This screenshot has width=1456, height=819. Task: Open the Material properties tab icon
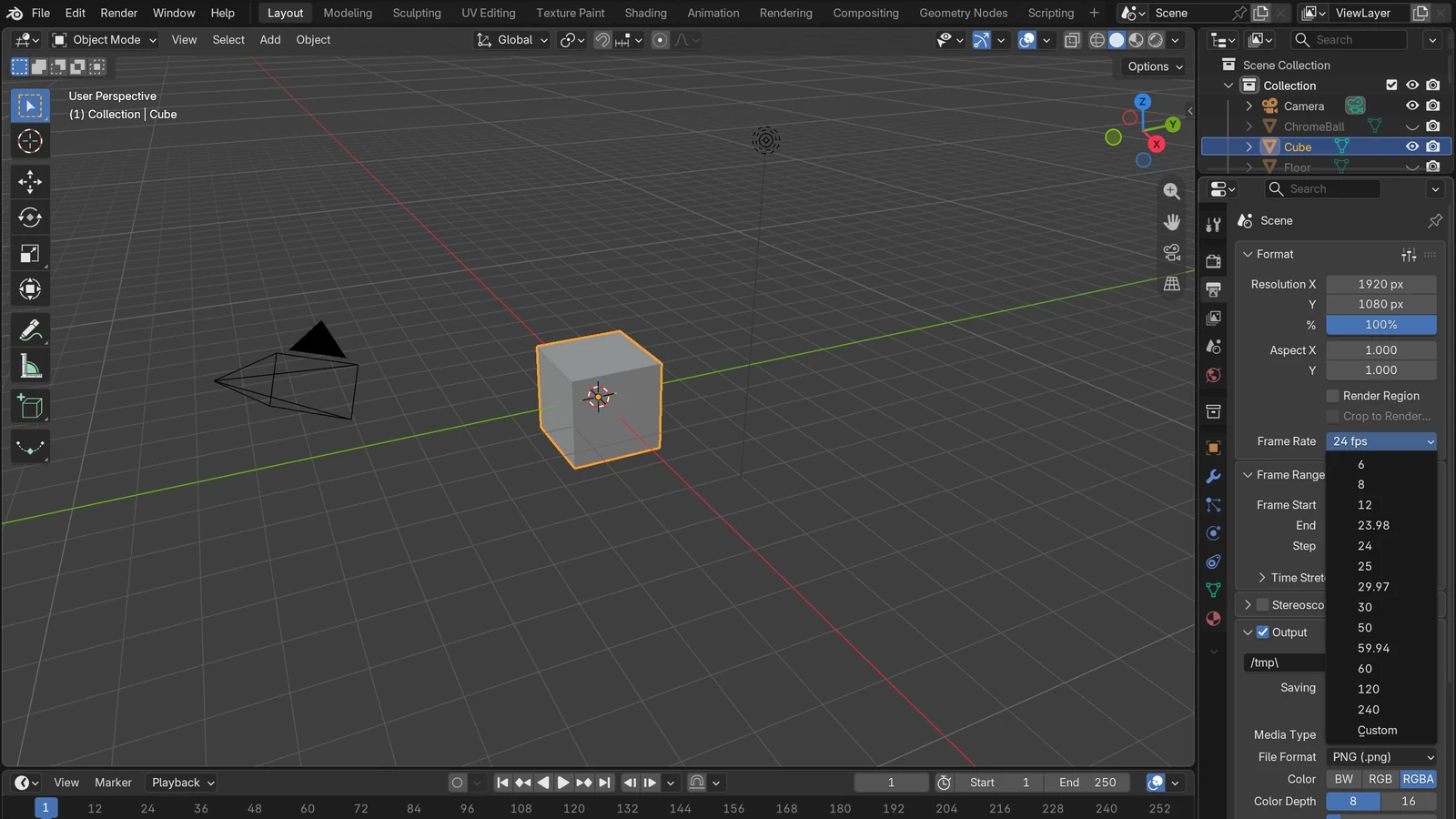tap(1213, 619)
